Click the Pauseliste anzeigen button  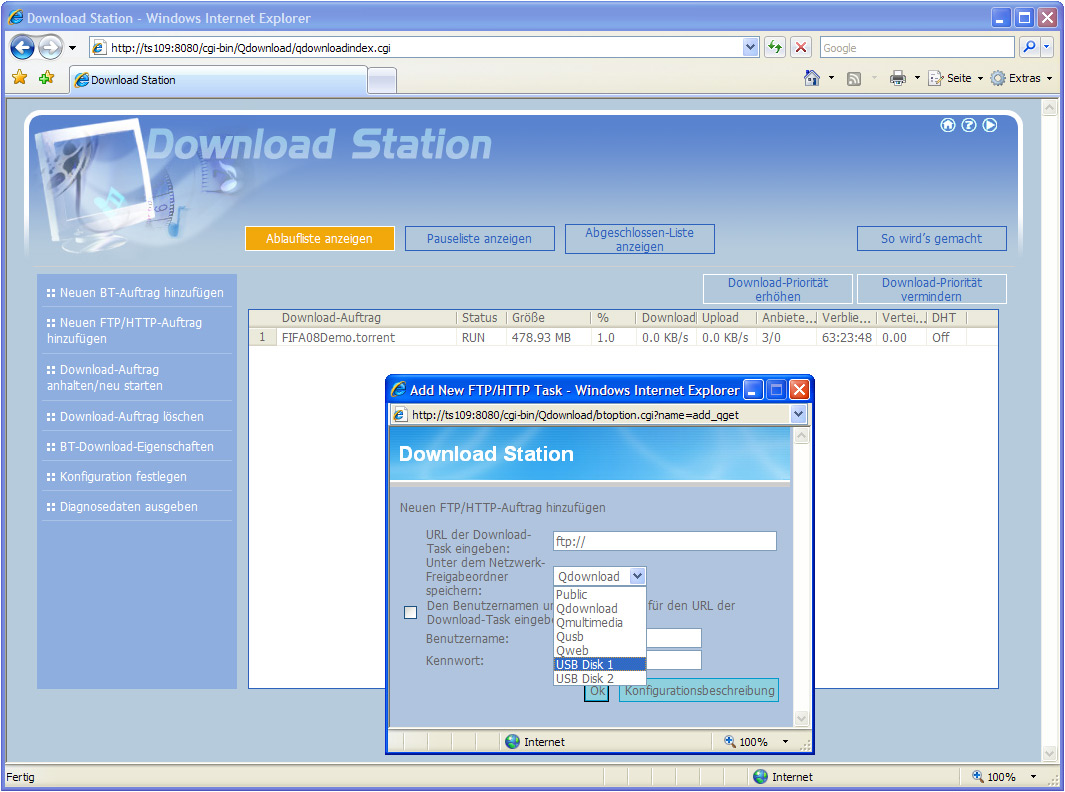[480, 239]
